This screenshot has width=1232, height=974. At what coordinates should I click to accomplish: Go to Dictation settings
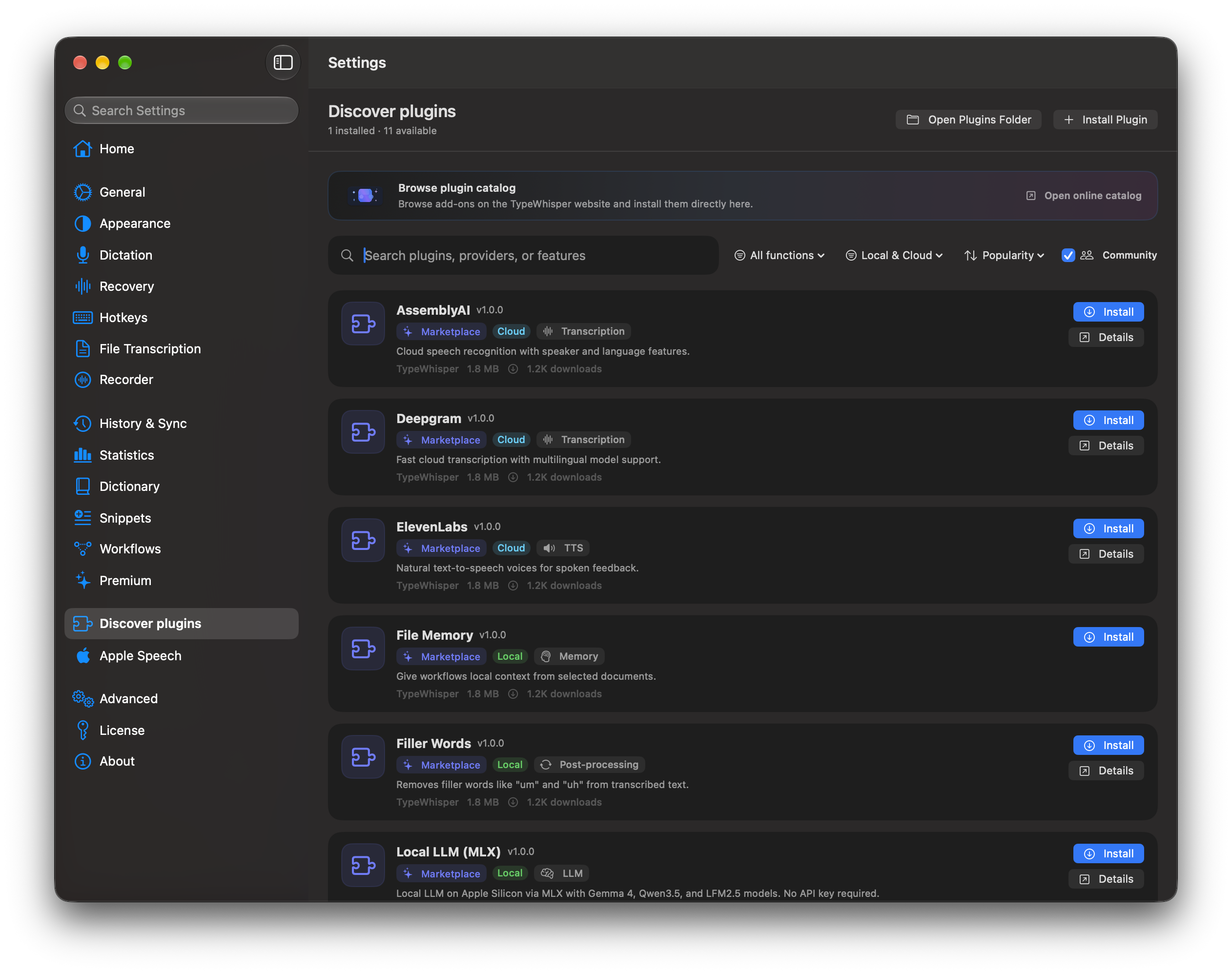tap(182, 255)
